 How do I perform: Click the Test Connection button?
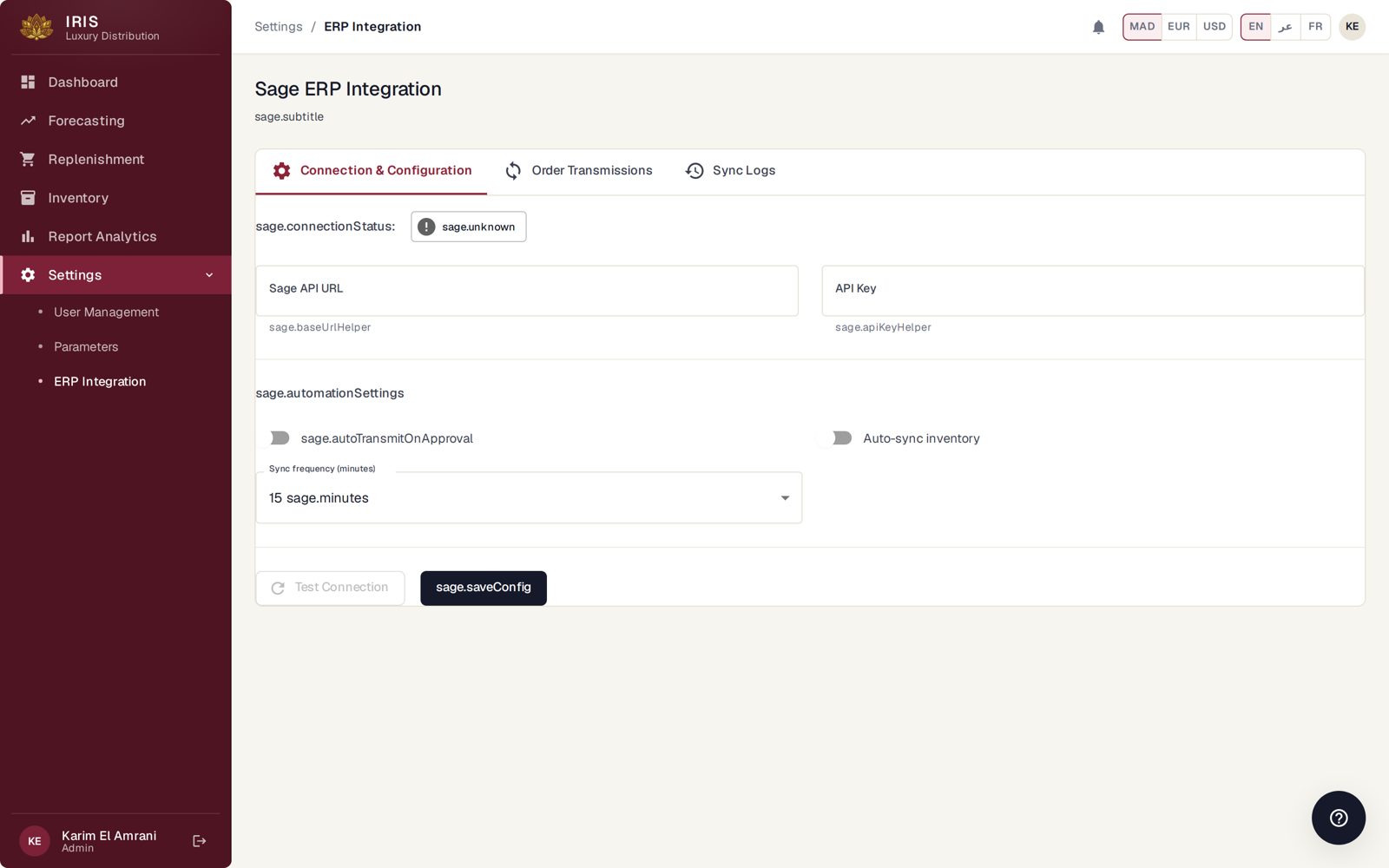tap(330, 588)
